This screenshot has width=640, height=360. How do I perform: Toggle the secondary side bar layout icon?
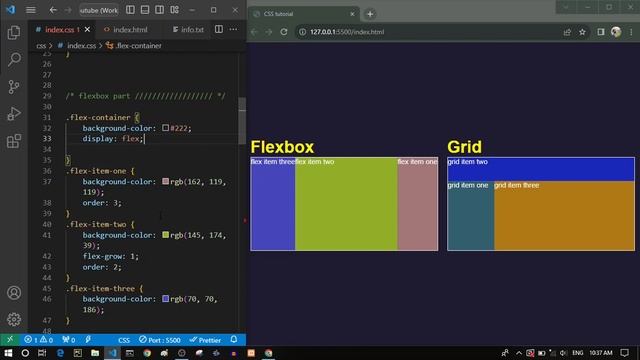pyautogui.click(x=160, y=10)
